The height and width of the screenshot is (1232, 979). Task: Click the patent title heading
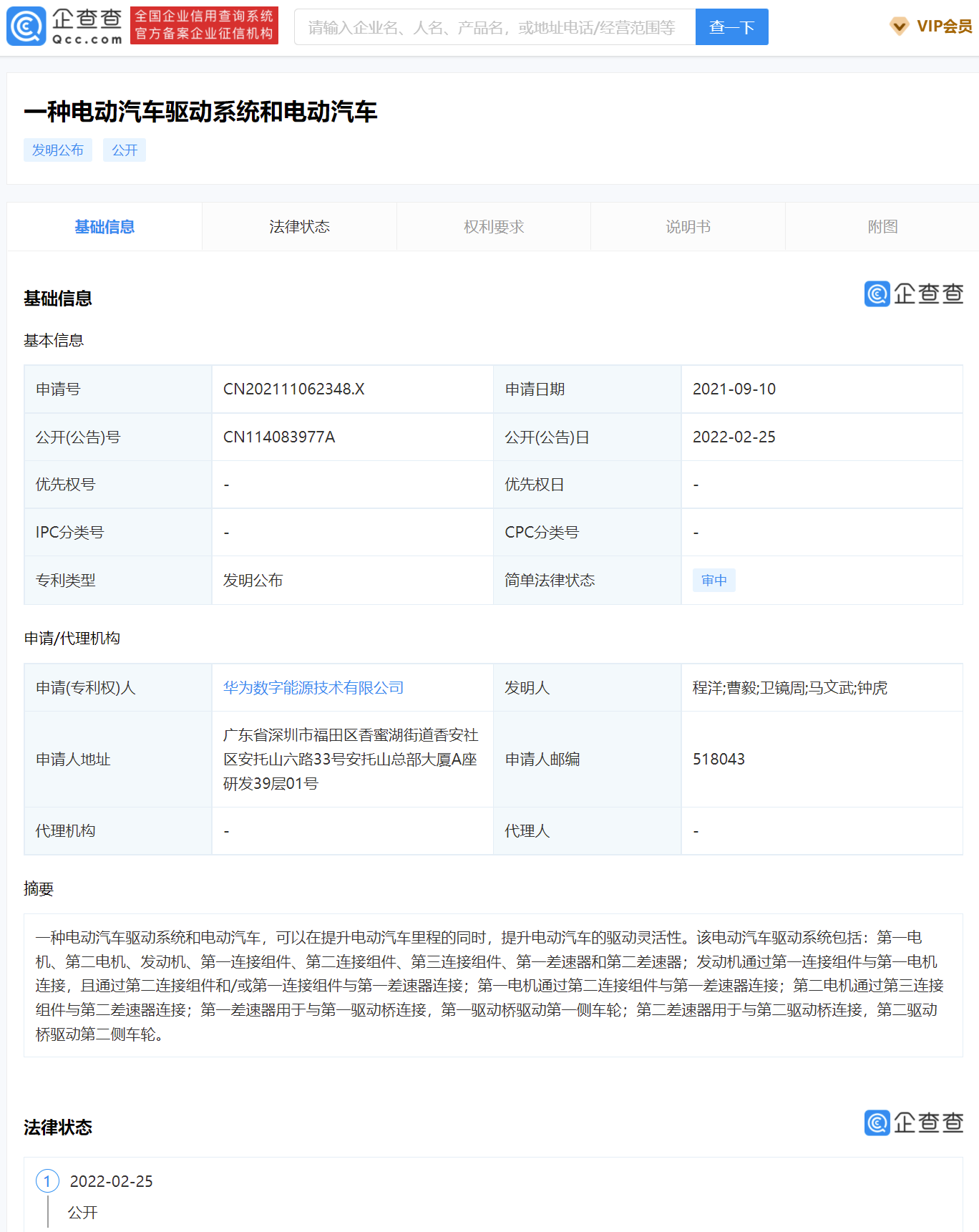pos(200,112)
